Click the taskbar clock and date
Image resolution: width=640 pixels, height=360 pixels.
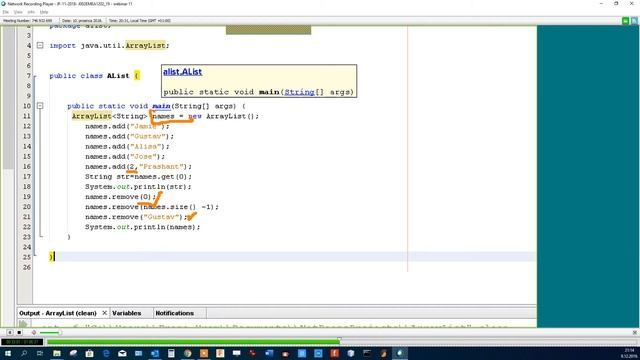629,353
